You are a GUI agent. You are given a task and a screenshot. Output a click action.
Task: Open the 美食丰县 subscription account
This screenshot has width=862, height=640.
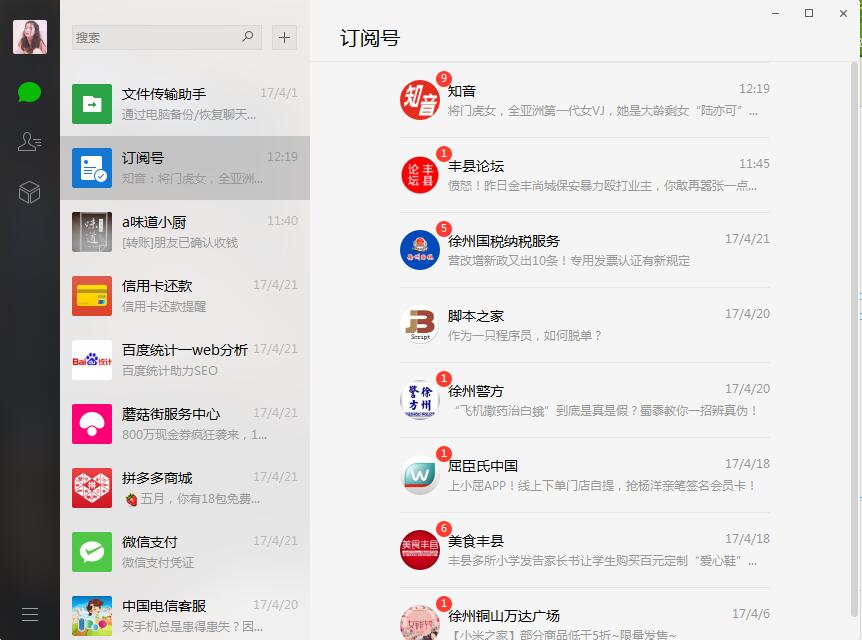584,550
